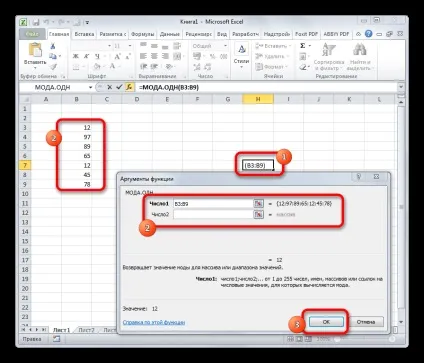This screenshot has height=363, width=424.
Task: Select the Лист1 sheet tab
Action: click(x=62, y=330)
